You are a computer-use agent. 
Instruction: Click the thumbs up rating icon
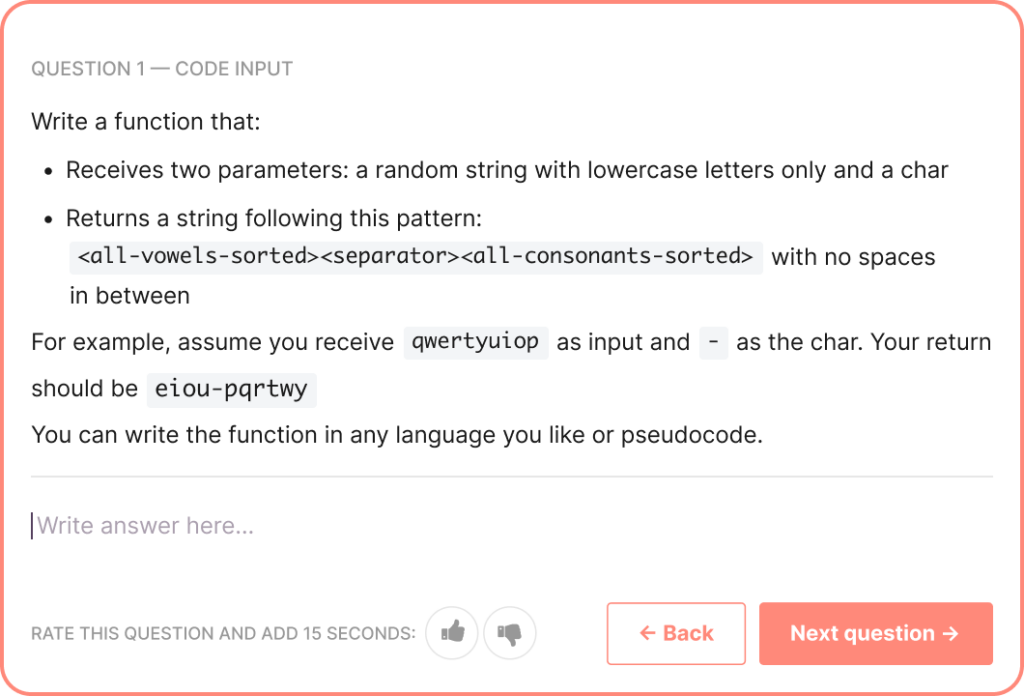[452, 633]
